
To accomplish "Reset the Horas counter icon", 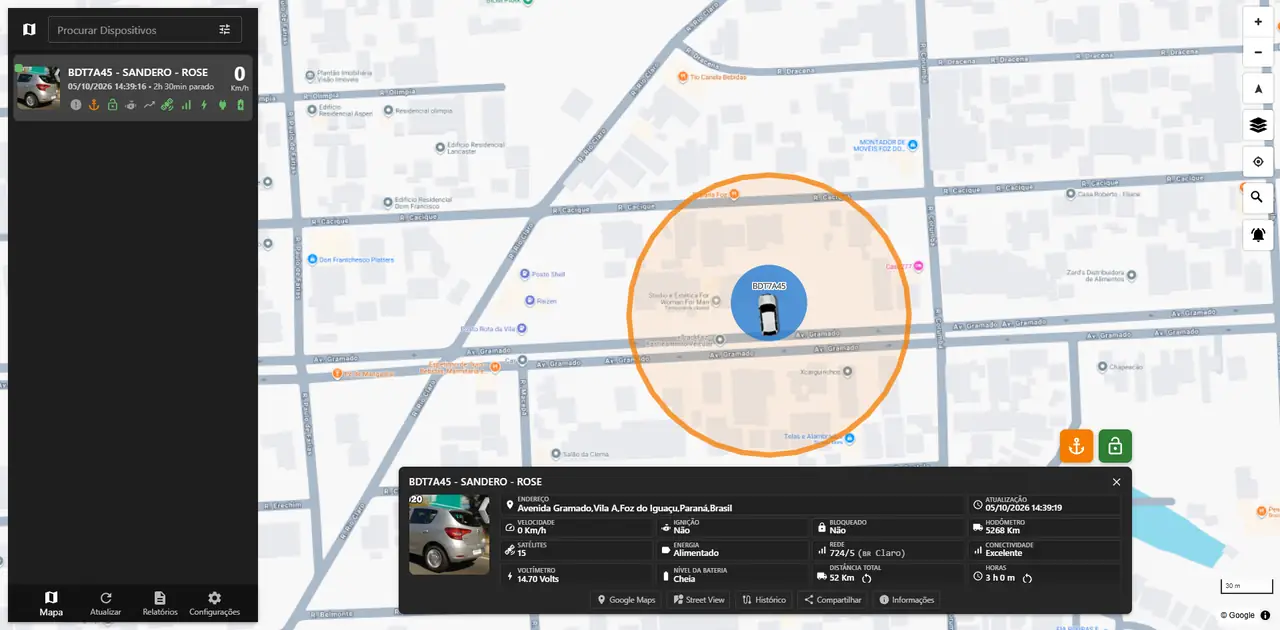I will pos(1027,578).
